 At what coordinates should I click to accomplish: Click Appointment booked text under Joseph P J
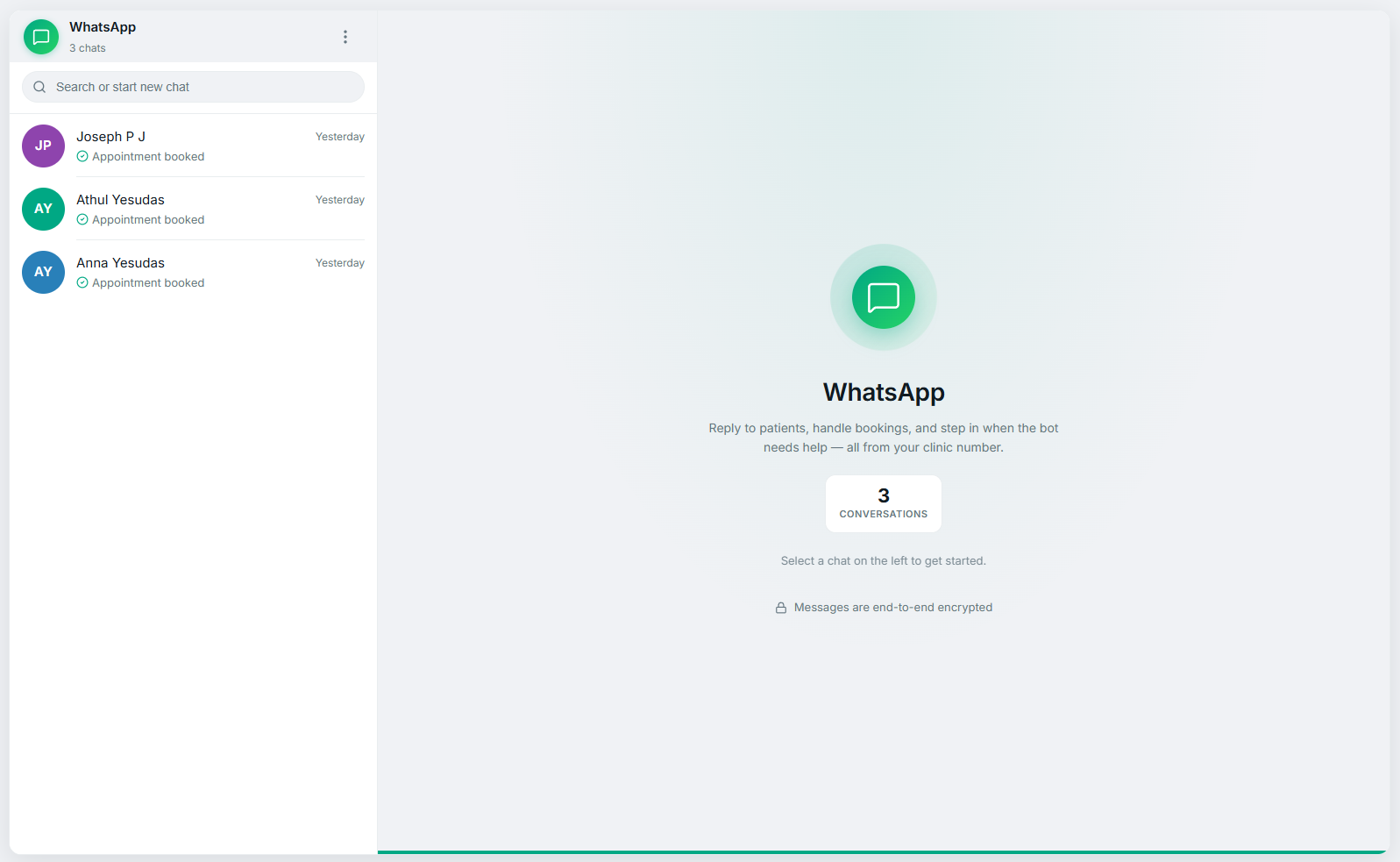click(148, 156)
